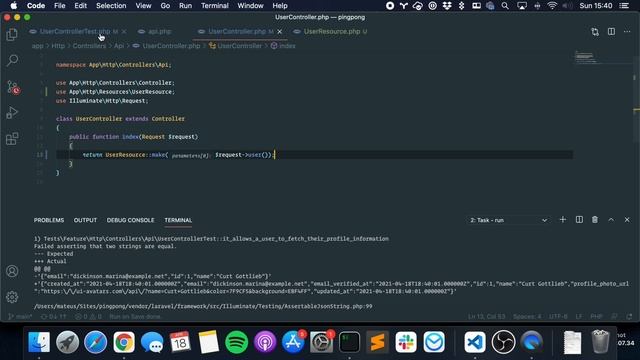Open the Edit menu

pos(80,6)
